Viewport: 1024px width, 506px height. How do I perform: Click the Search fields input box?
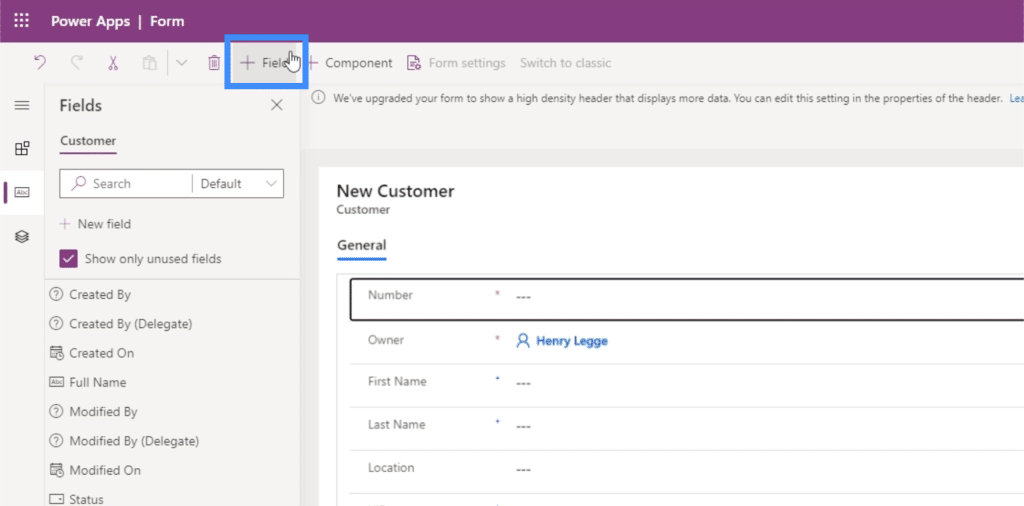tap(125, 183)
